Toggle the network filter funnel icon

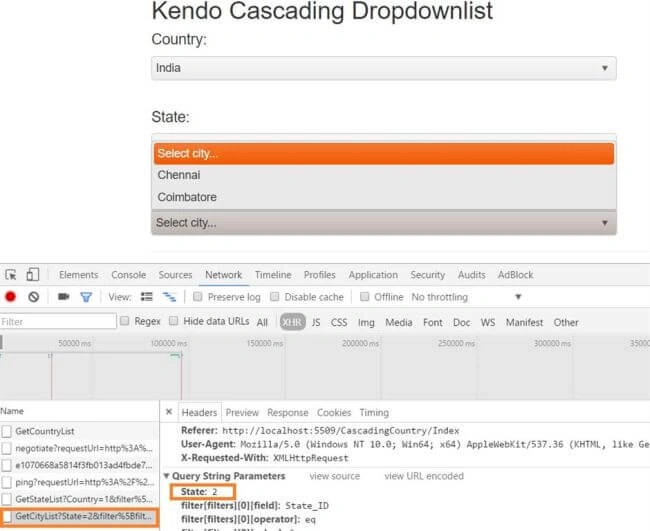pos(86,297)
